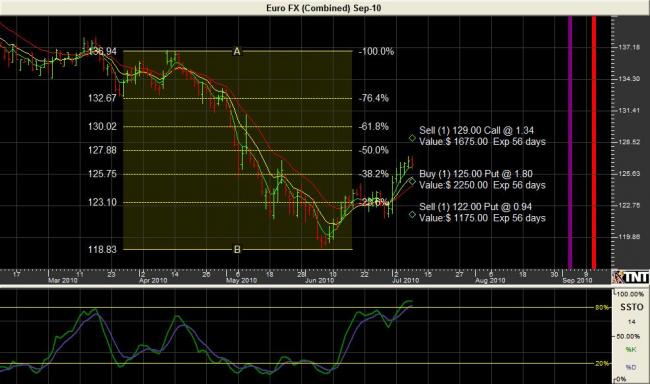Click the -50.0% retracement label
This screenshot has height=384, width=650.
(x=374, y=150)
